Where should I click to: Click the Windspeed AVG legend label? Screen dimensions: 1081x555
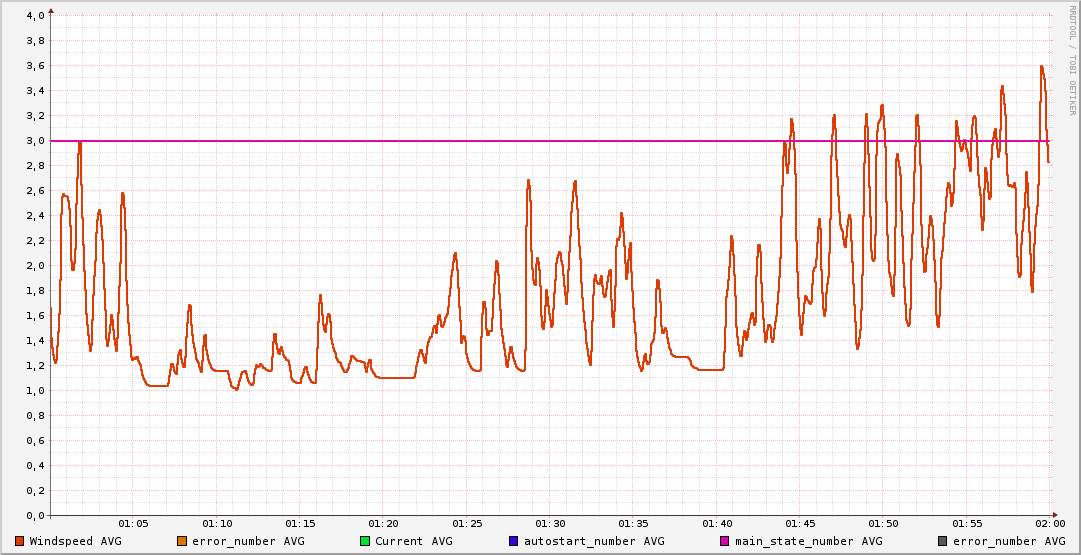coord(75,541)
